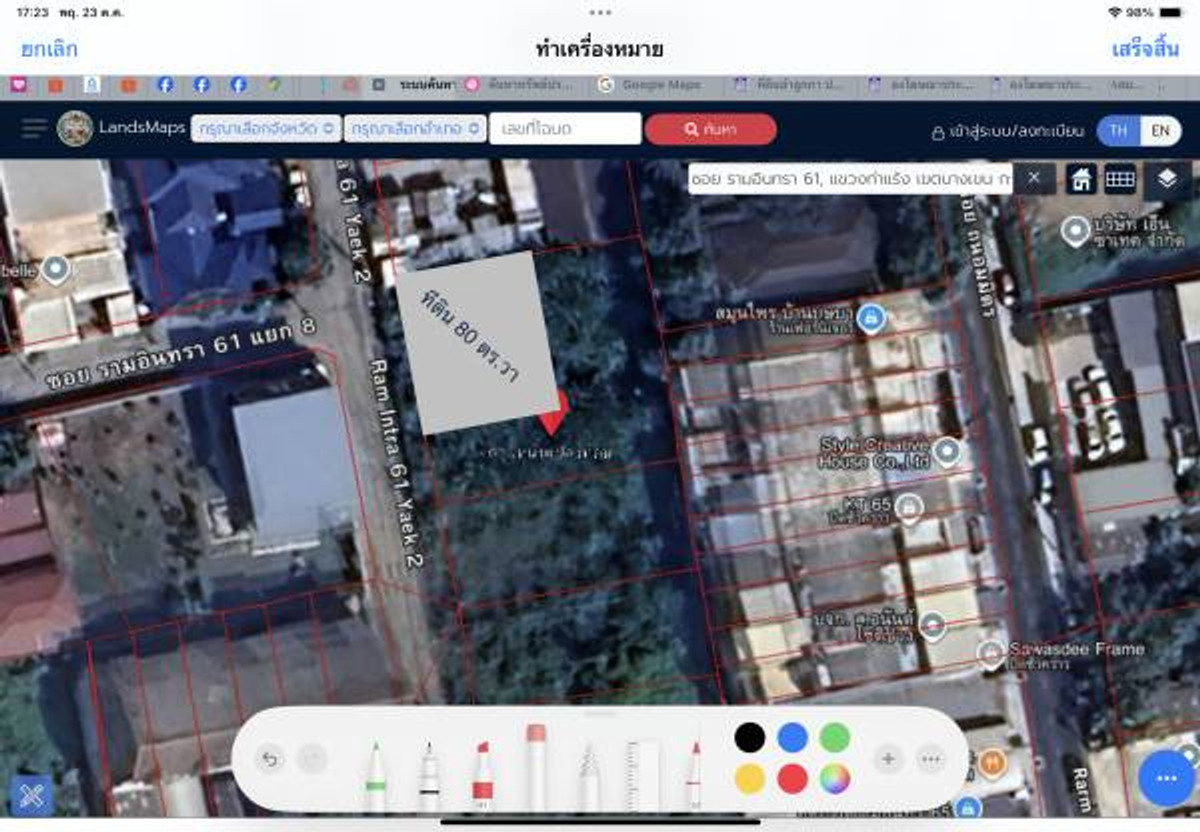Open the LandsMaps hamburger menu

(x=34, y=128)
